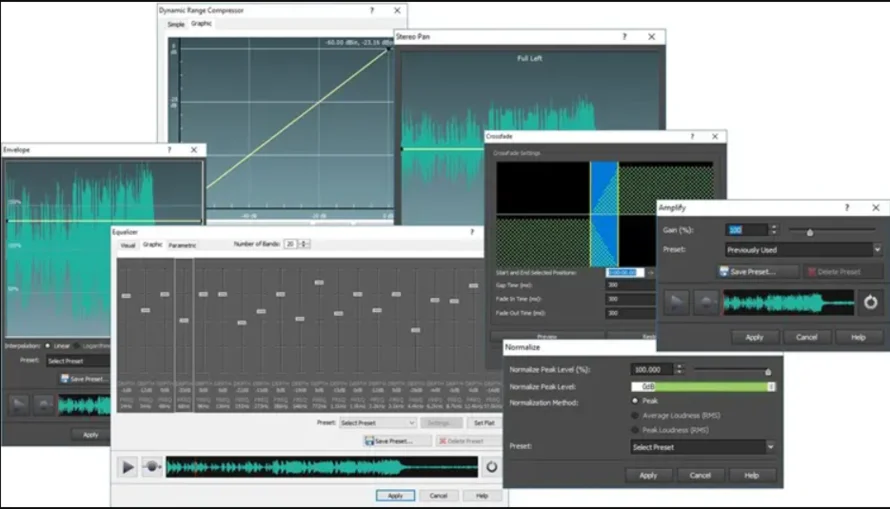Image resolution: width=890 pixels, height=509 pixels.
Task: Click the Amplify Gain slider handle
Action: pyautogui.click(x=809, y=232)
